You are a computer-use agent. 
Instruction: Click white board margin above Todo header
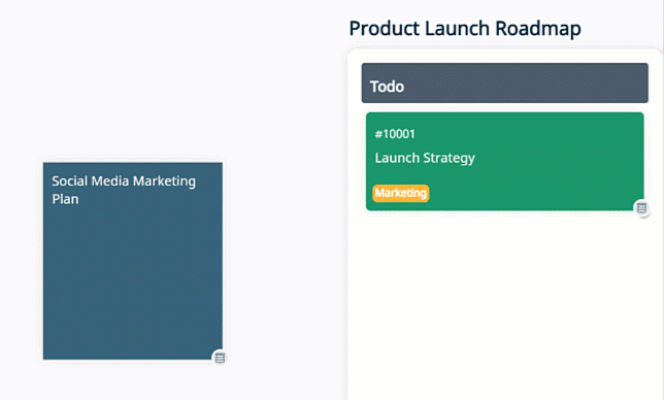click(x=504, y=56)
